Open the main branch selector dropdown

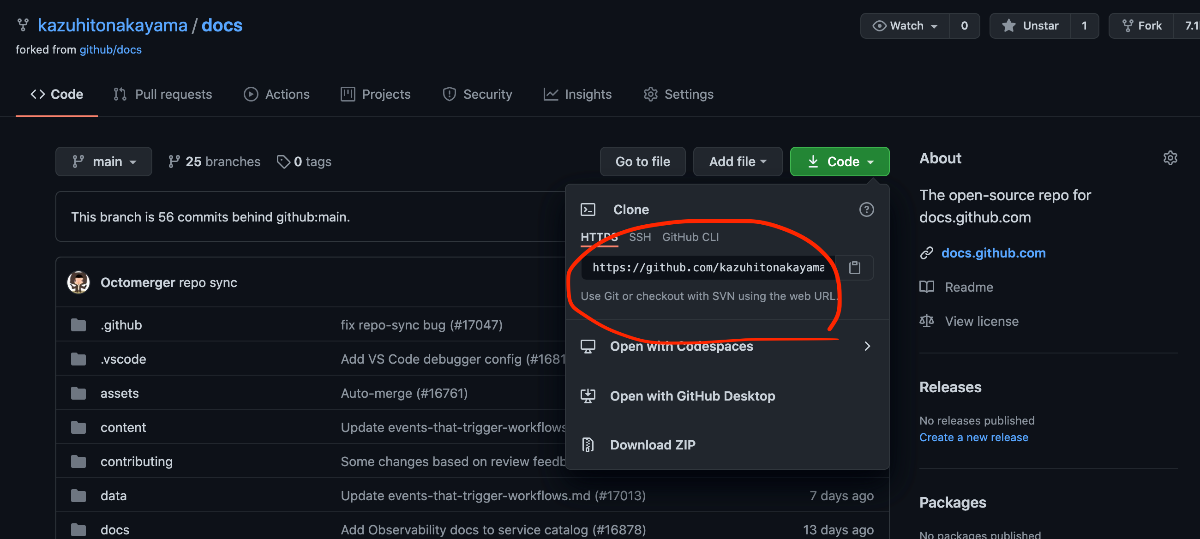(x=104, y=161)
